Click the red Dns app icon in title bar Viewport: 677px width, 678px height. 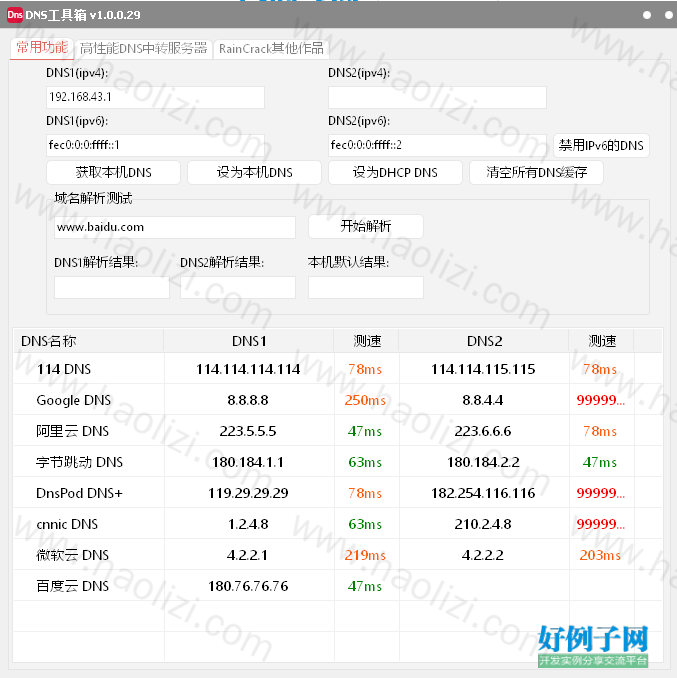pyautogui.click(x=14, y=15)
